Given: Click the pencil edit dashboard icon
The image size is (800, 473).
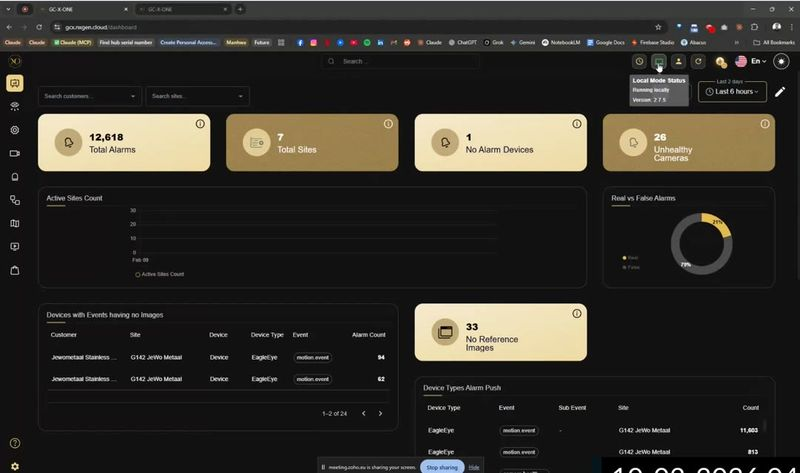Looking at the screenshot, I should click(780, 92).
